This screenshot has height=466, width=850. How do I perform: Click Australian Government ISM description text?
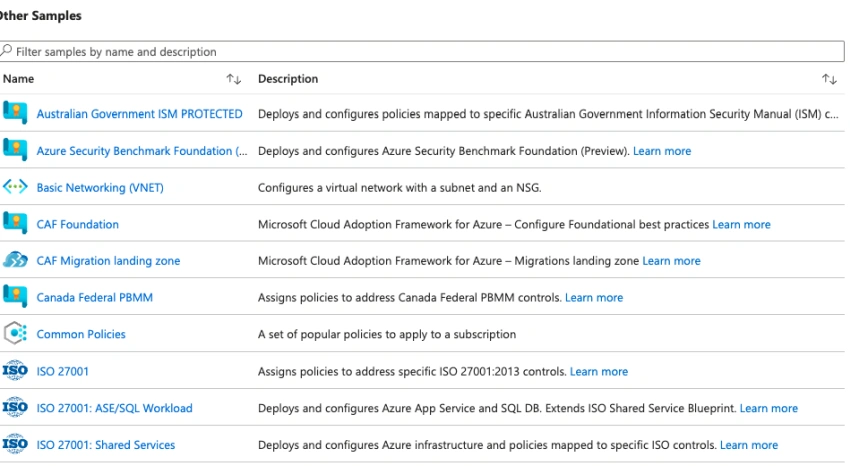point(548,114)
